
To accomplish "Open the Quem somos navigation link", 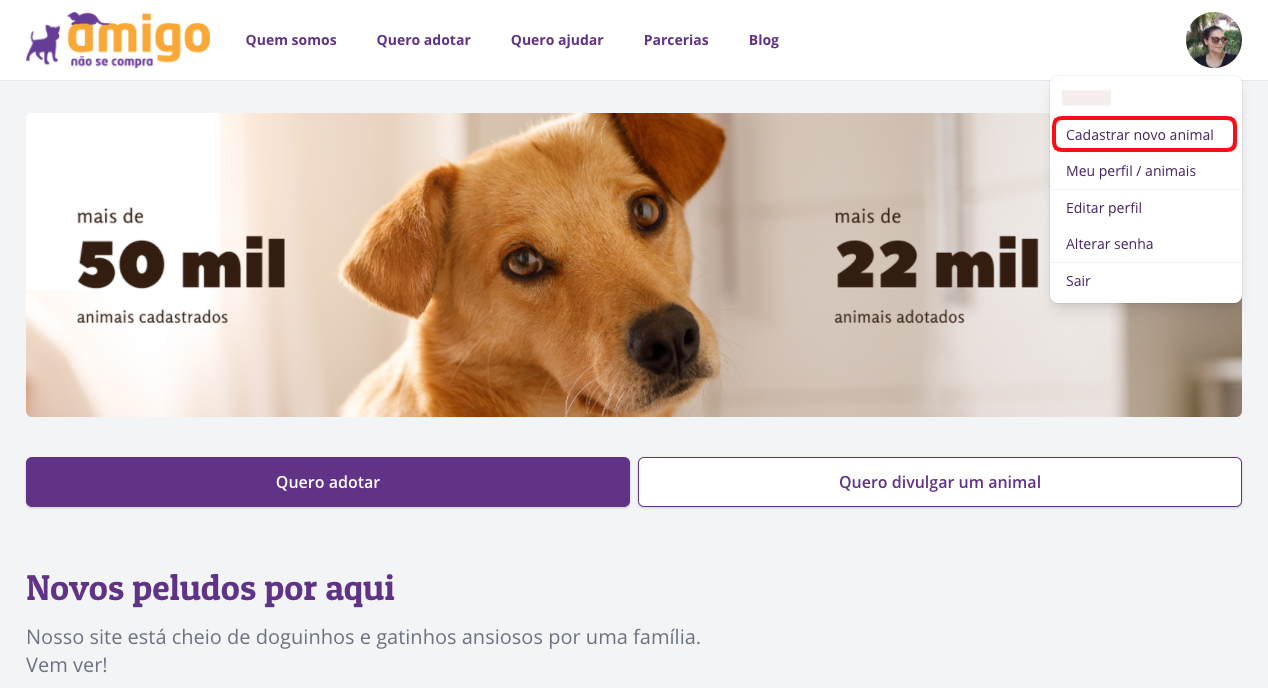I will (x=291, y=40).
